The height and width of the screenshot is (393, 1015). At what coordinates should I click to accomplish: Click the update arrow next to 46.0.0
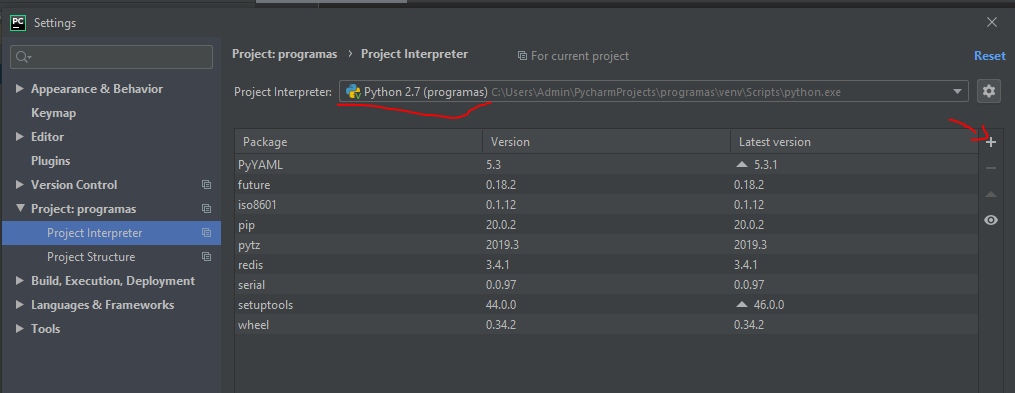[742, 304]
